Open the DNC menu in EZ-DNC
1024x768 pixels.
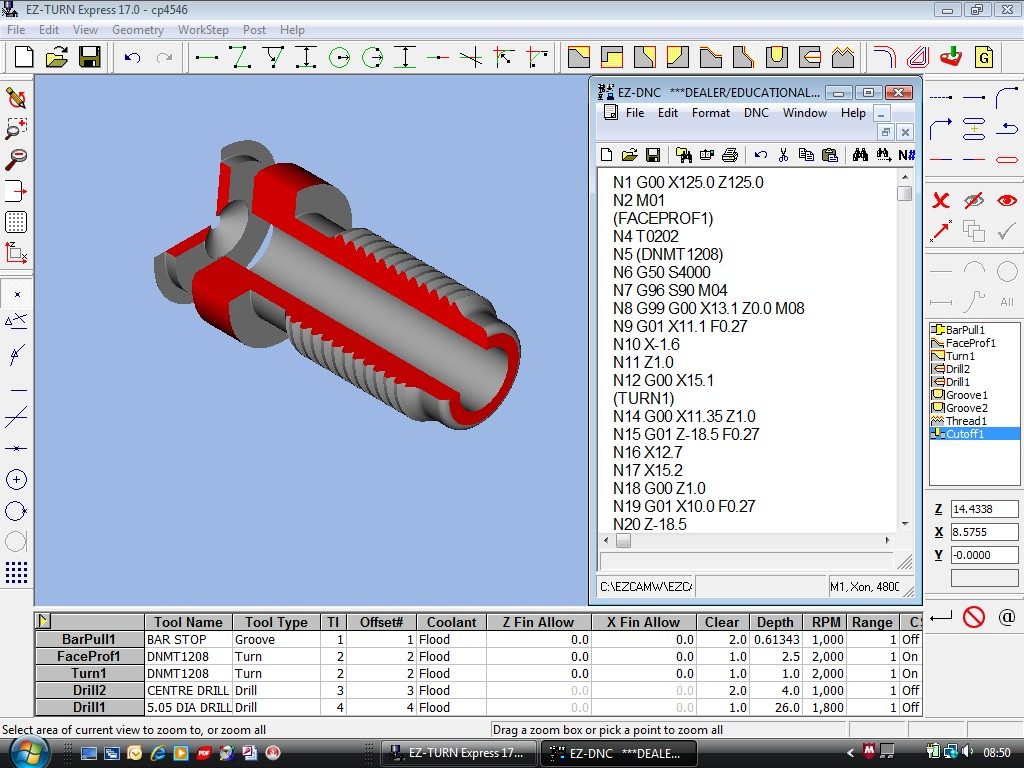[756, 113]
